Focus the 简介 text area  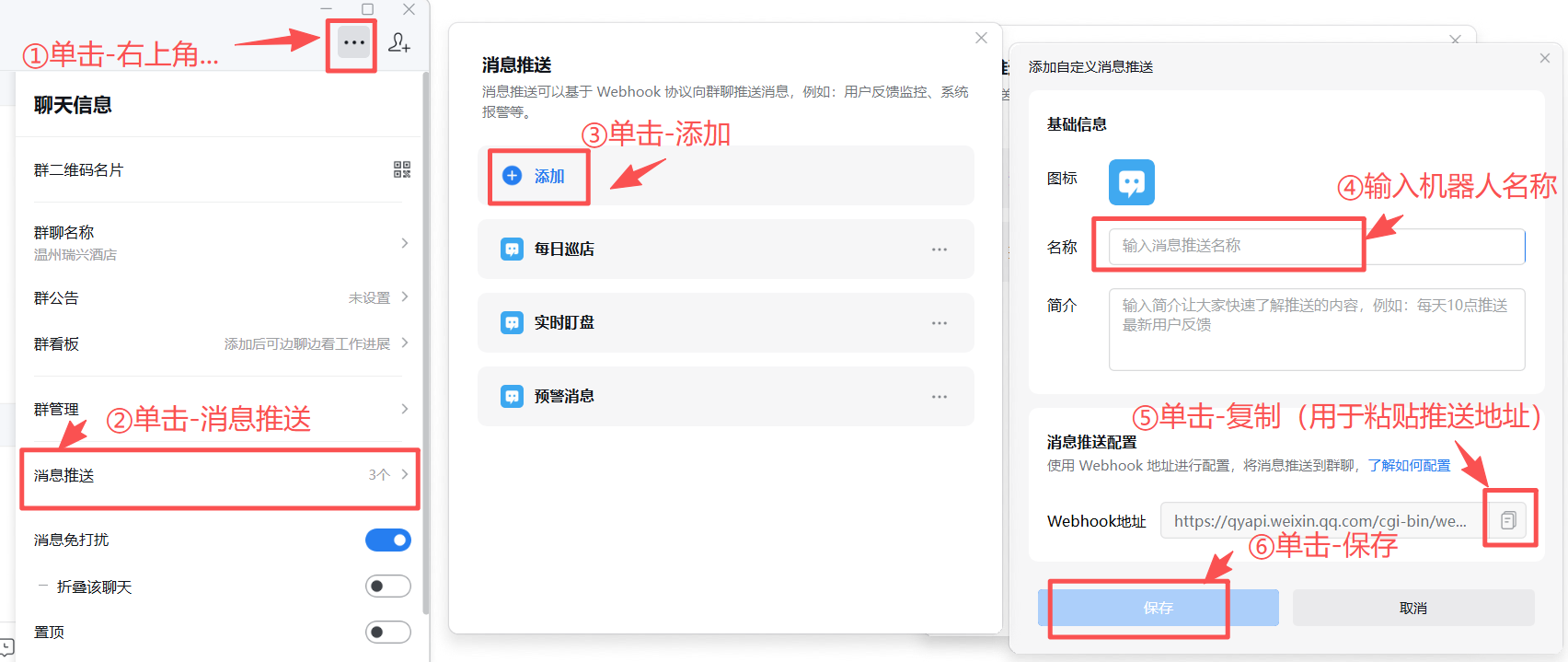coord(1317,330)
